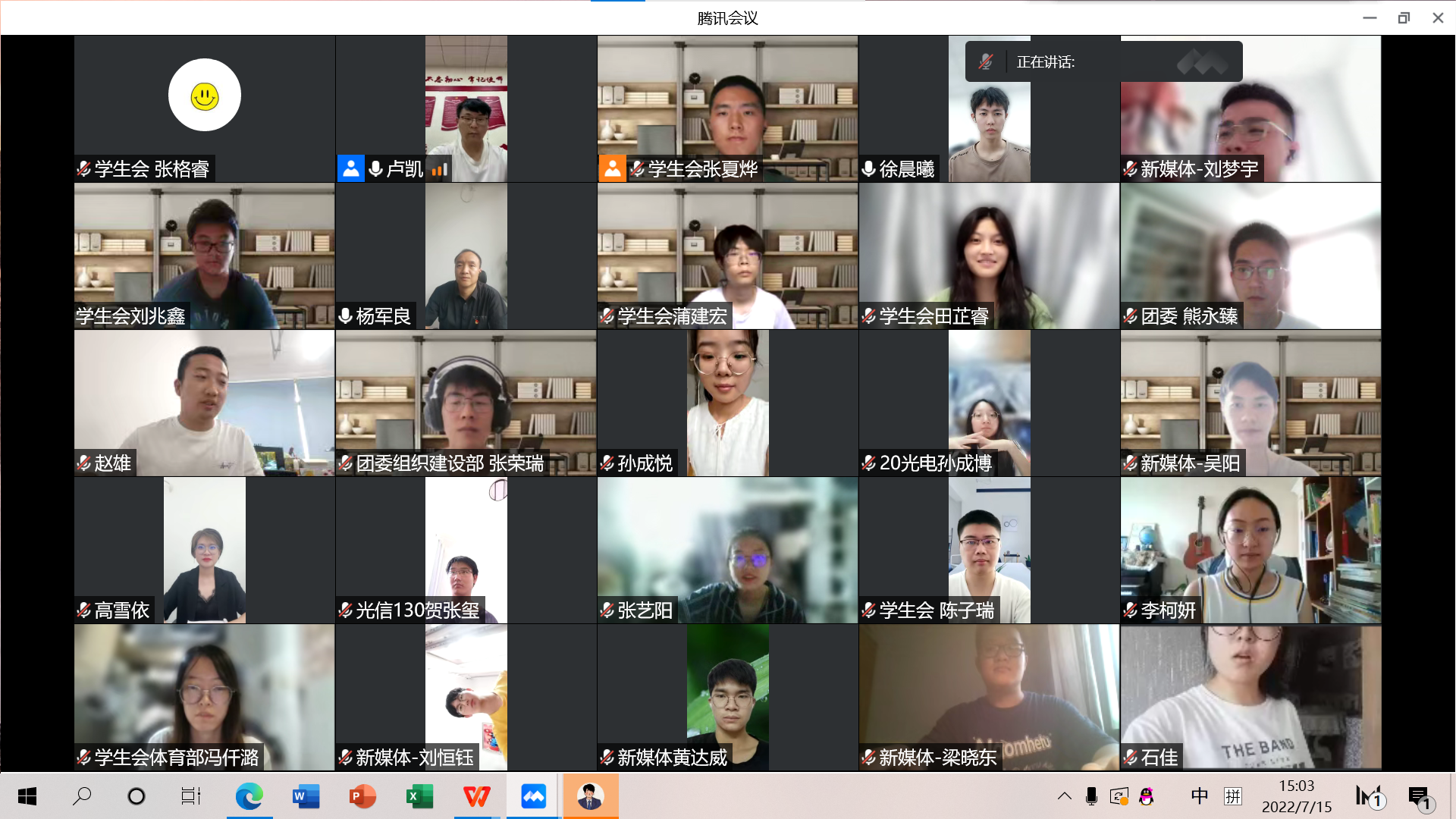Expand the hidden system tray icons chevron

point(1065,796)
